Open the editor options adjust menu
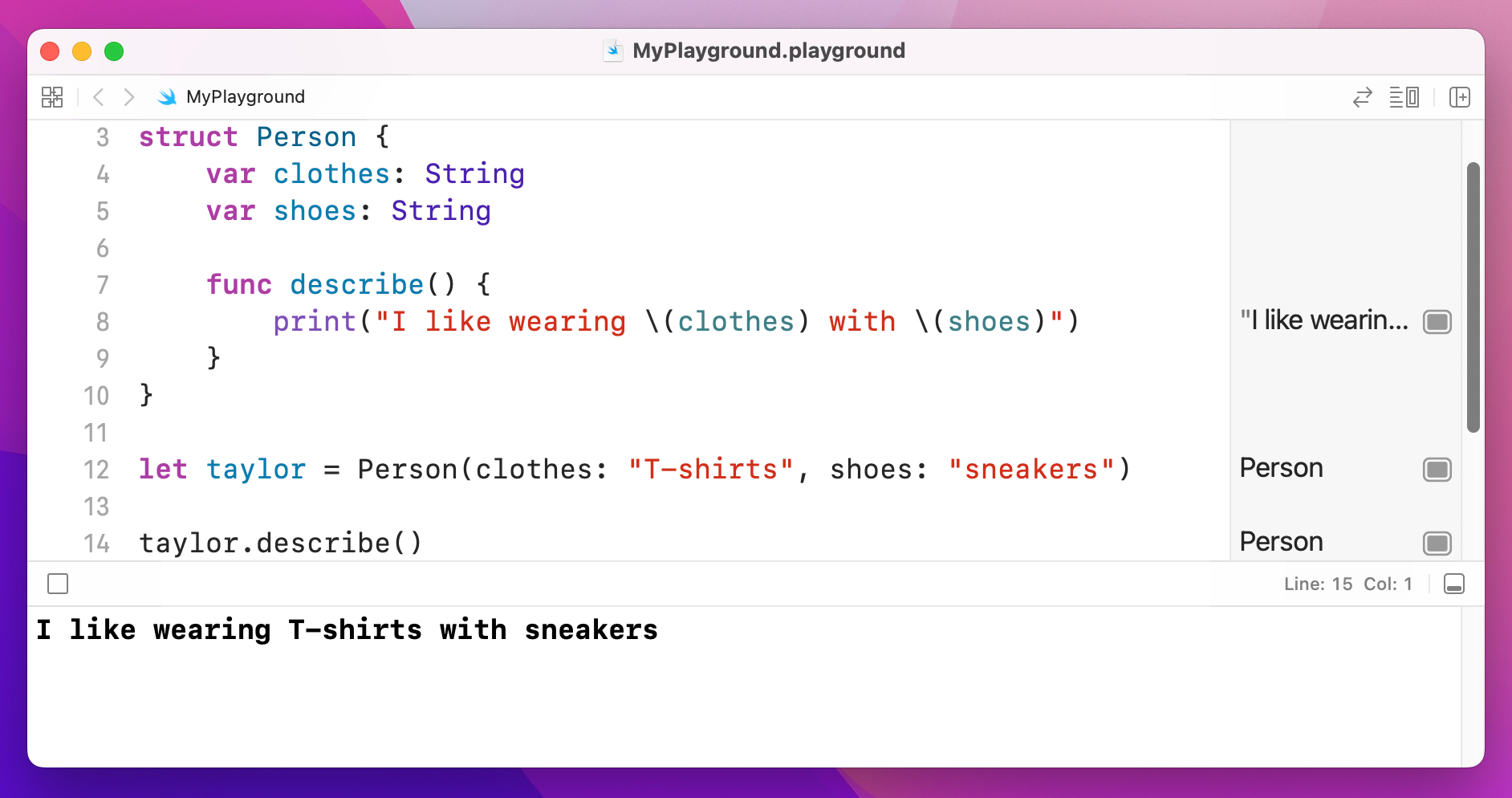Image resolution: width=1512 pixels, height=798 pixels. 1404,97
